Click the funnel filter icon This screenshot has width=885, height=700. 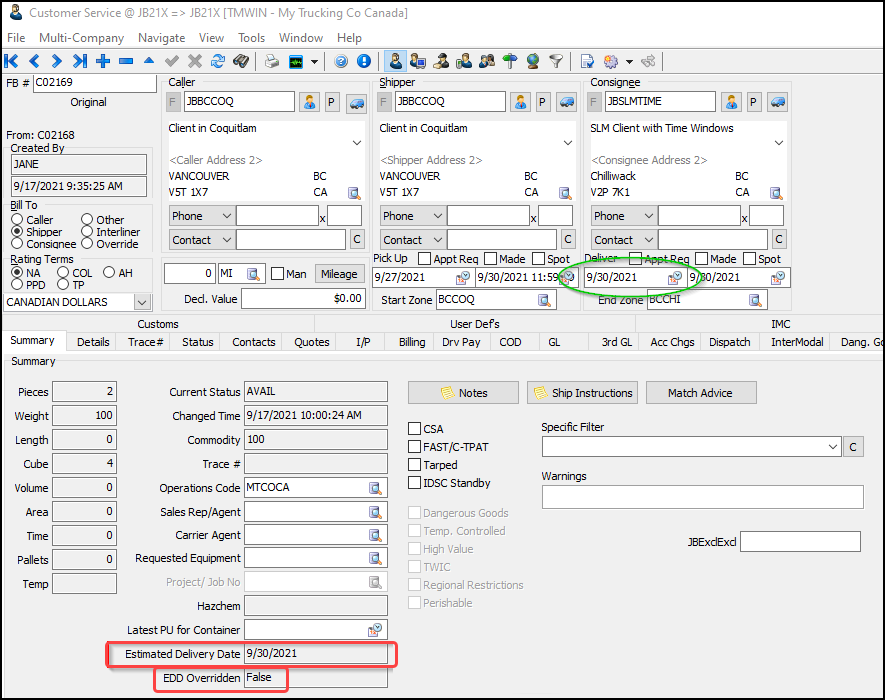pos(556,62)
